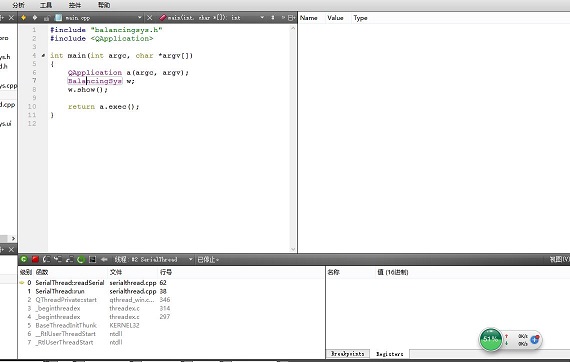The image size is (570, 362).
Task: Stop the debugger with the red button
Action: [35, 260]
